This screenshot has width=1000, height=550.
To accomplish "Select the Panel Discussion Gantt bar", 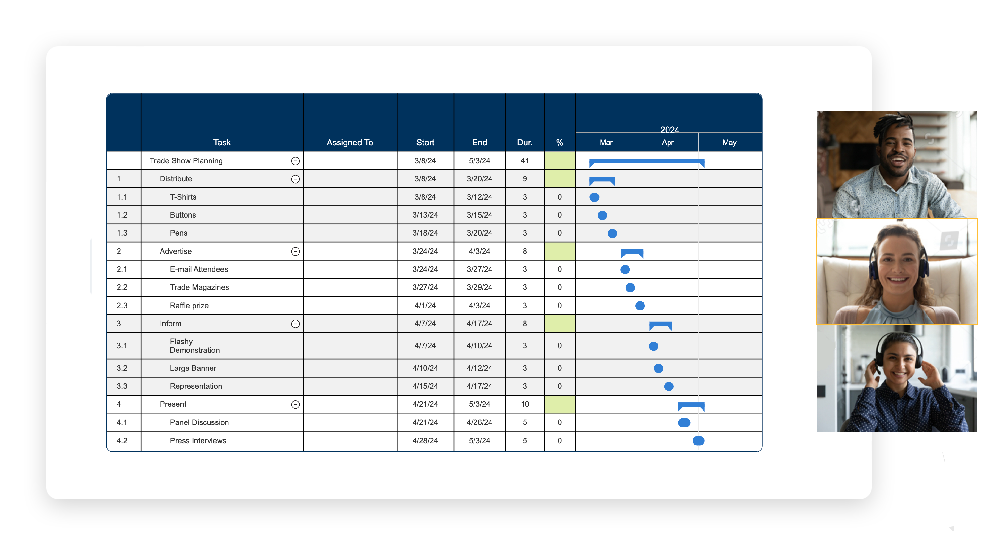I will point(684,422).
